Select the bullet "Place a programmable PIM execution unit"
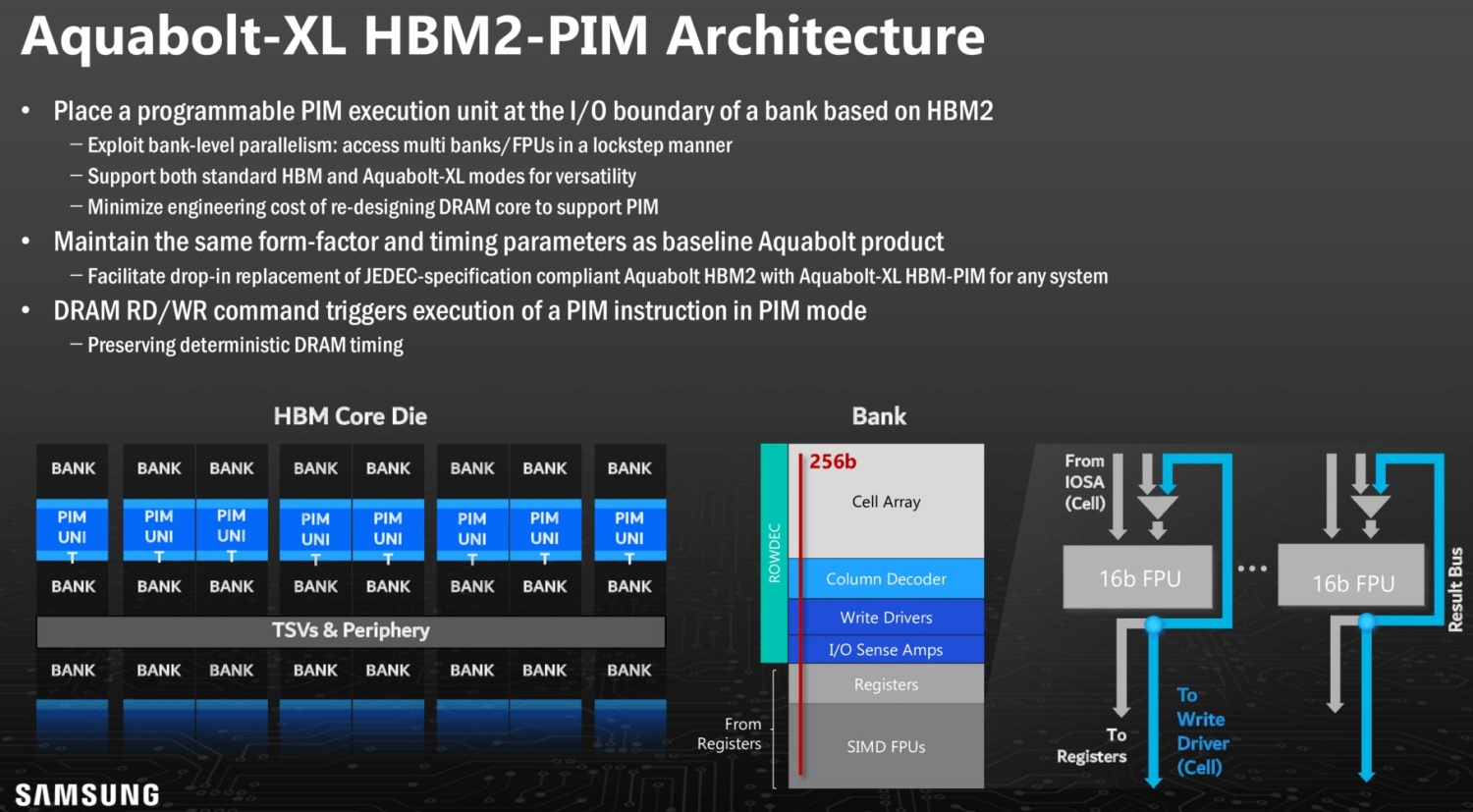 pos(523,111)
